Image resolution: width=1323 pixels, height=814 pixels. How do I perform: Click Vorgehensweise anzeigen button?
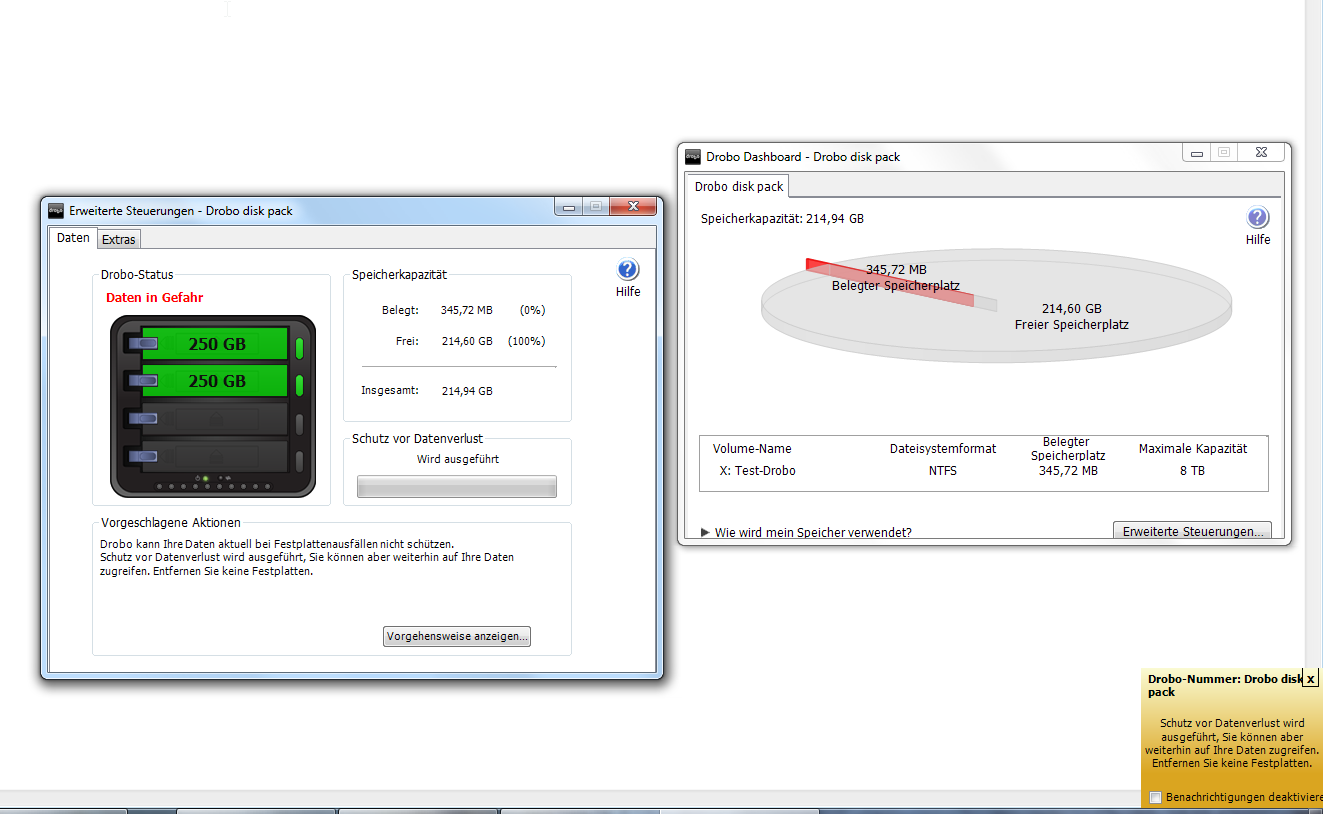pyautogui.click(x=456, y=636)
